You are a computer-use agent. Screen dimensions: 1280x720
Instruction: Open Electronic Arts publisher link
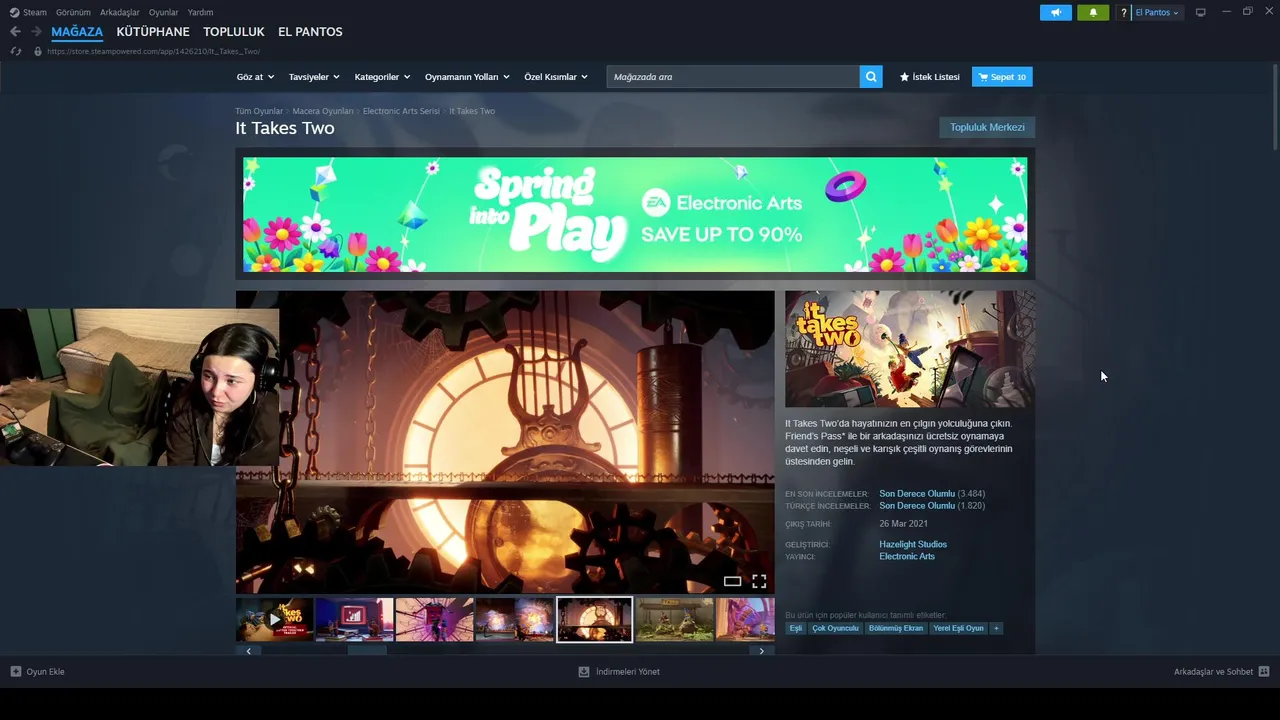point(907,556)
